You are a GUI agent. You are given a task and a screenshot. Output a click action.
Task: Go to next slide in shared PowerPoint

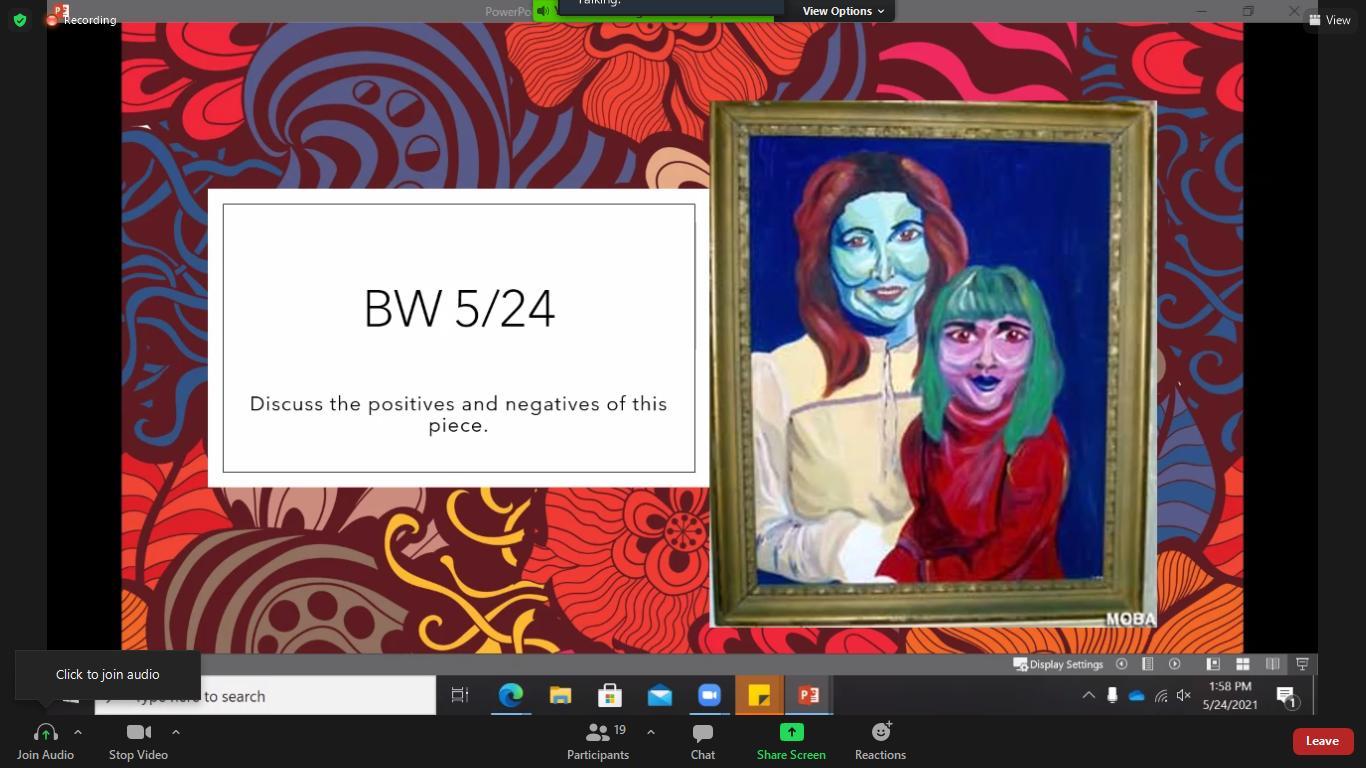pos(1175,664)
